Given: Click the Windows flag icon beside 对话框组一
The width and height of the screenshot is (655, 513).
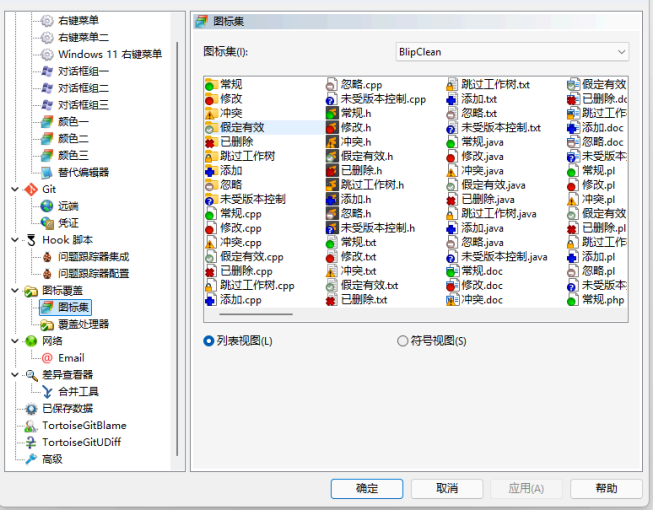Looking at the screenshot, I should pyautogui.click(x=47, y=71).
